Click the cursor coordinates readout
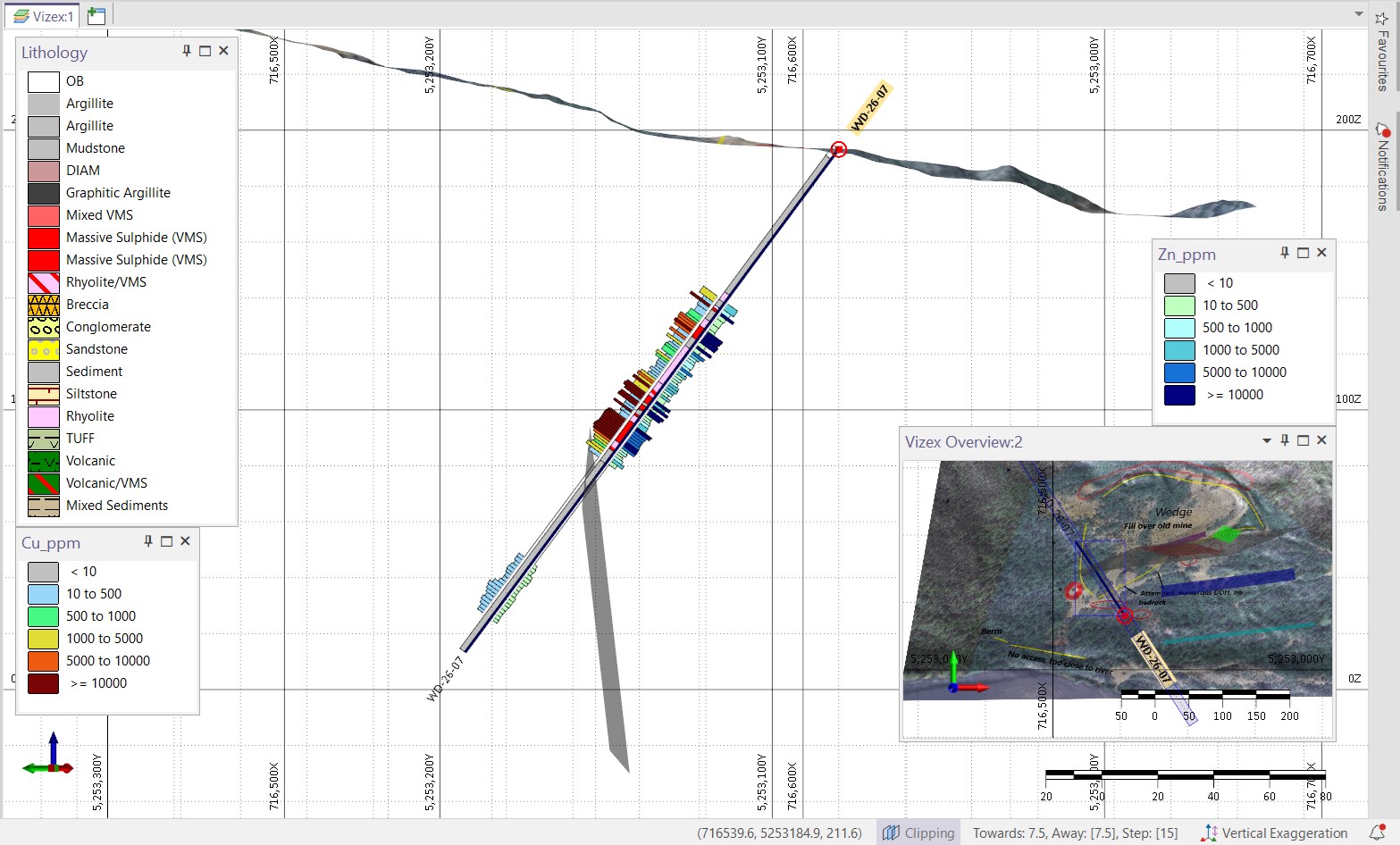 coord(779,832)
